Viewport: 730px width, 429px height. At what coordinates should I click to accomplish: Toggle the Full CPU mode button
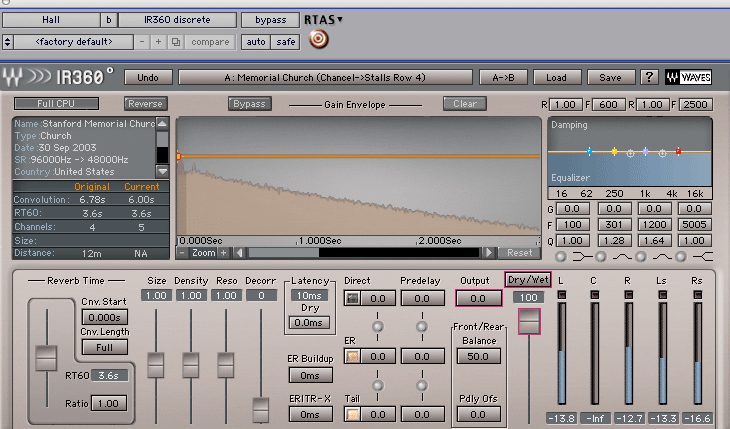[55, 104]
